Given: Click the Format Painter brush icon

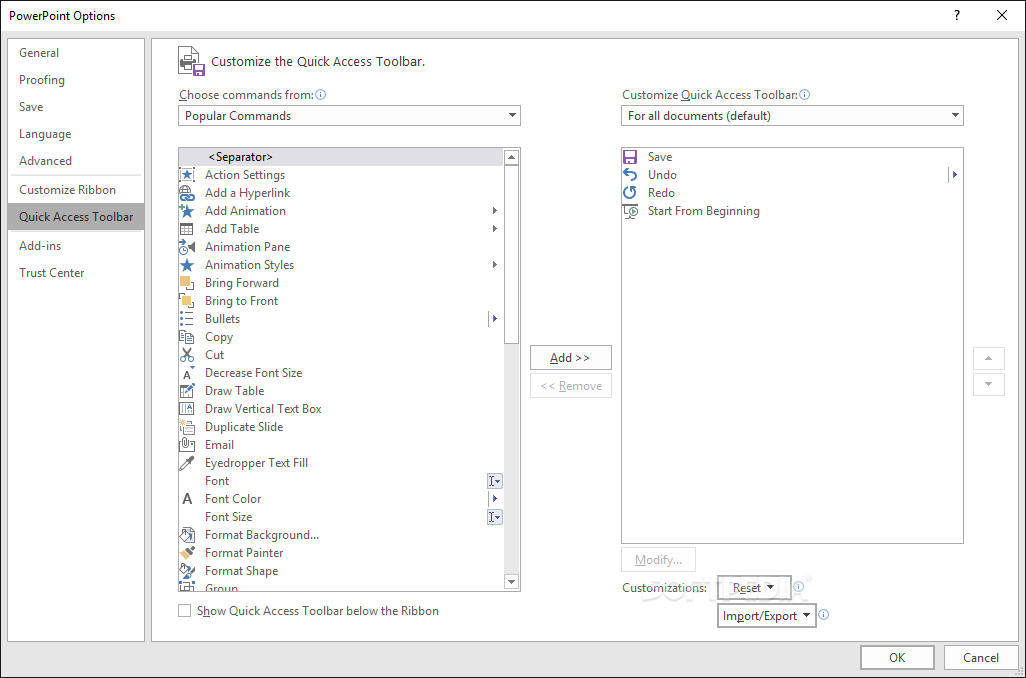Looking at the screenshot, I should (187, 553).
